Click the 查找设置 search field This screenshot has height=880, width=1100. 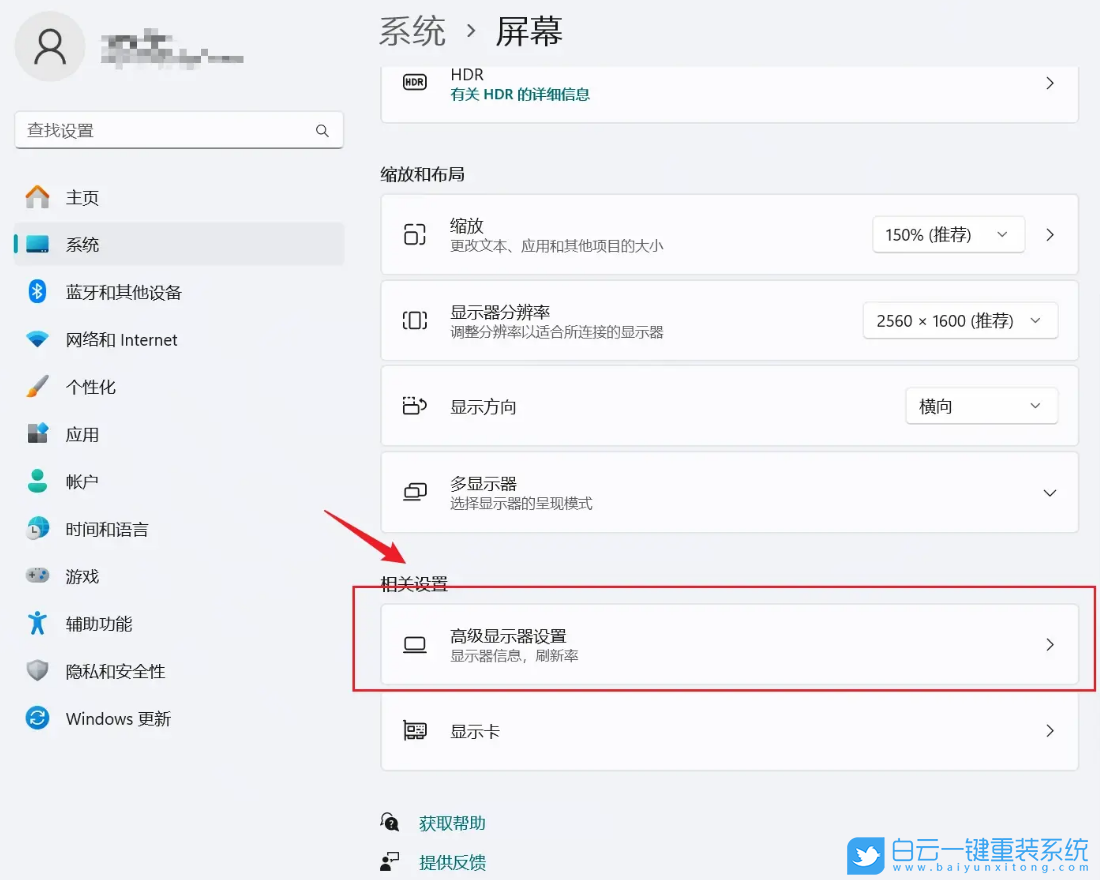tap(179, 130)
